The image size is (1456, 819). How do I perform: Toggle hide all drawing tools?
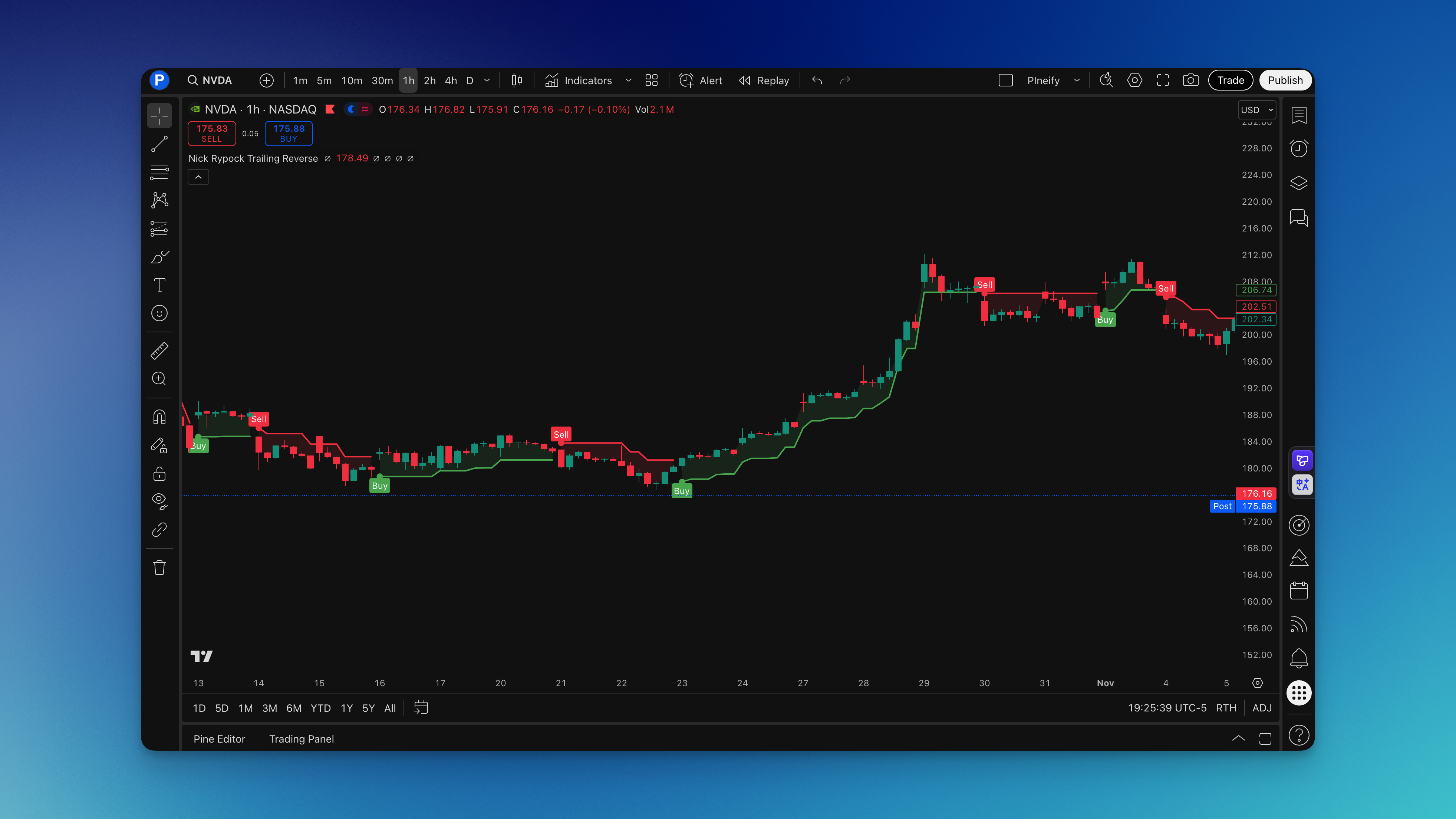[x=159, y=501]
